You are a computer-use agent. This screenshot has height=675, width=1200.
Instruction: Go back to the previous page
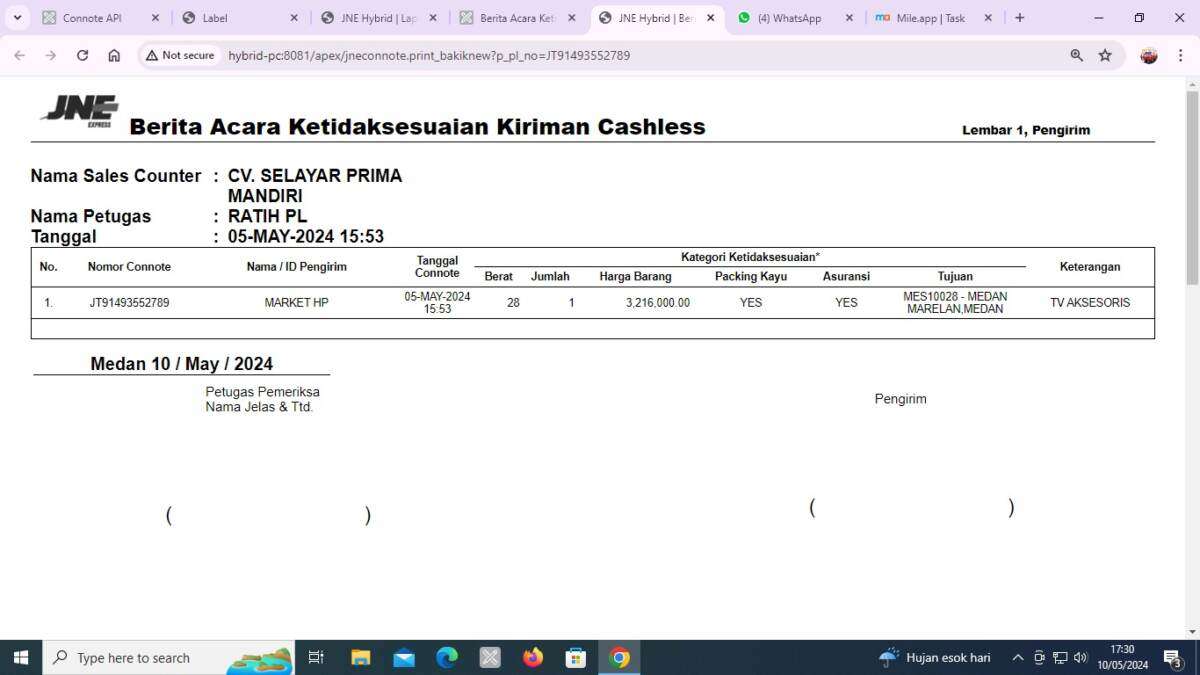(19, 56)
